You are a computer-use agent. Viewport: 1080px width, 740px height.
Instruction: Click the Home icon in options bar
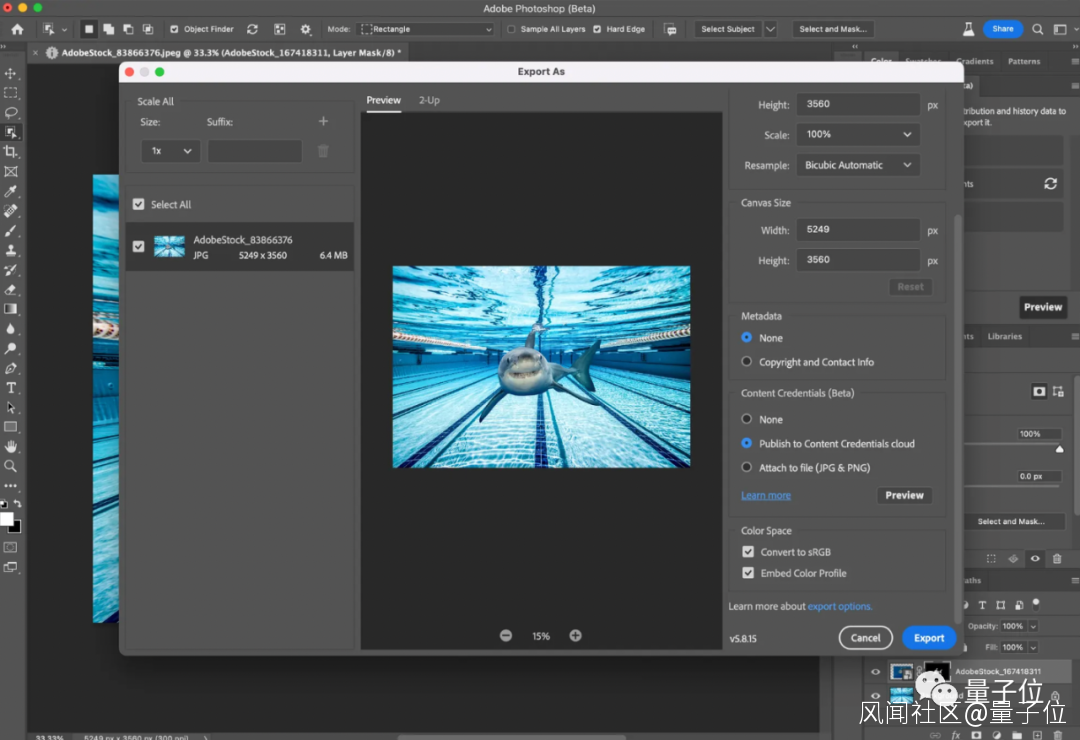pyautogui.click(x=17, y=29)
